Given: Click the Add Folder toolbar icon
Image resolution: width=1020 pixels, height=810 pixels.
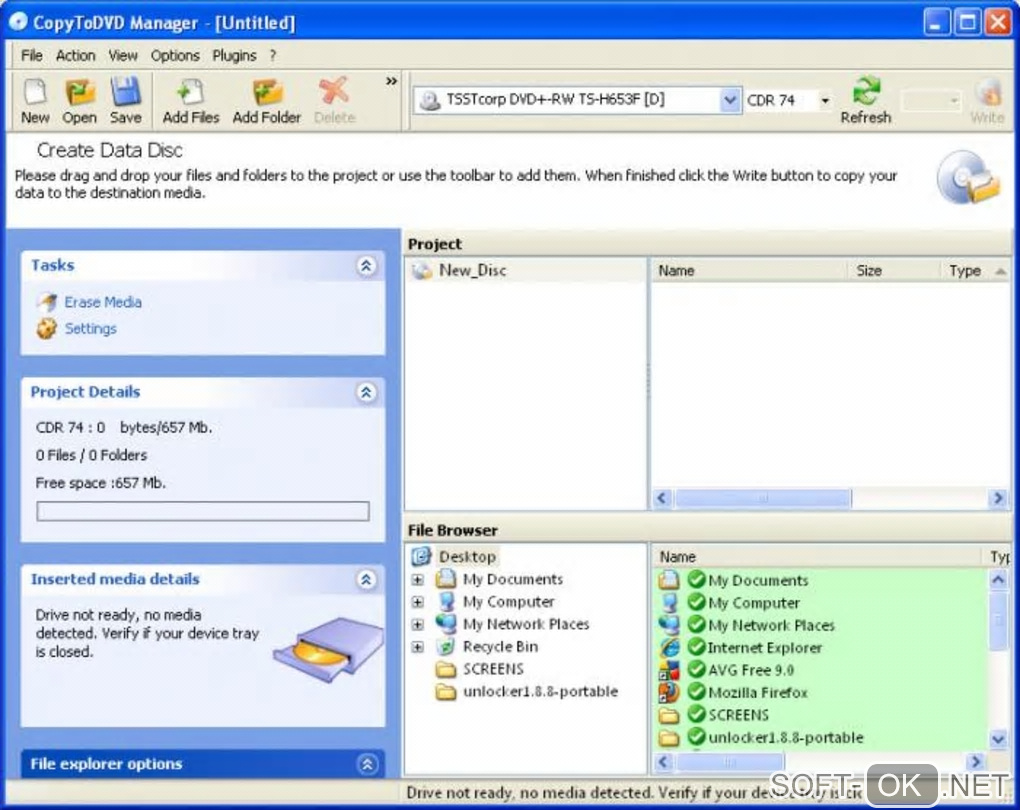Looking at the screenshot, I should click(267, 92).
